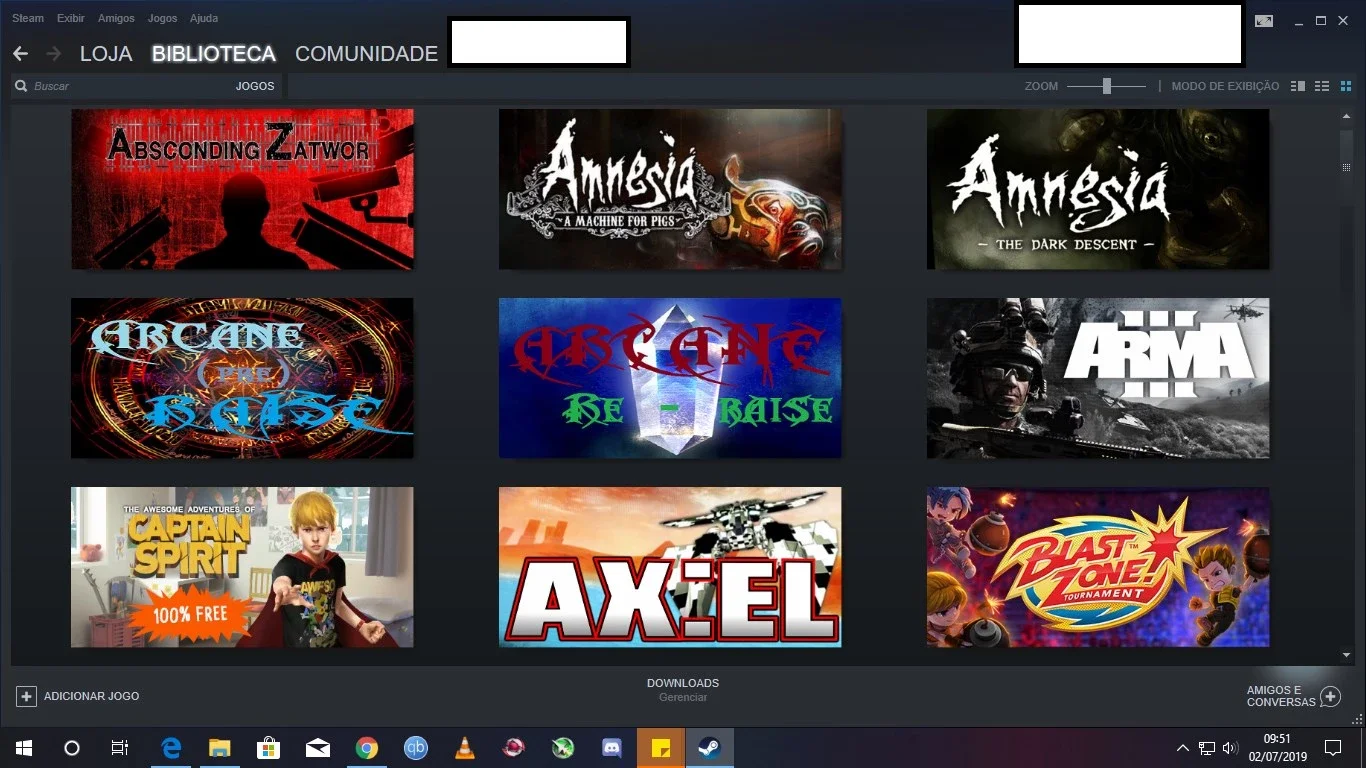Select AX:EL game tile
This screenshot has height=768, width=1366.
pyautogui.click(x=670, y=567)
